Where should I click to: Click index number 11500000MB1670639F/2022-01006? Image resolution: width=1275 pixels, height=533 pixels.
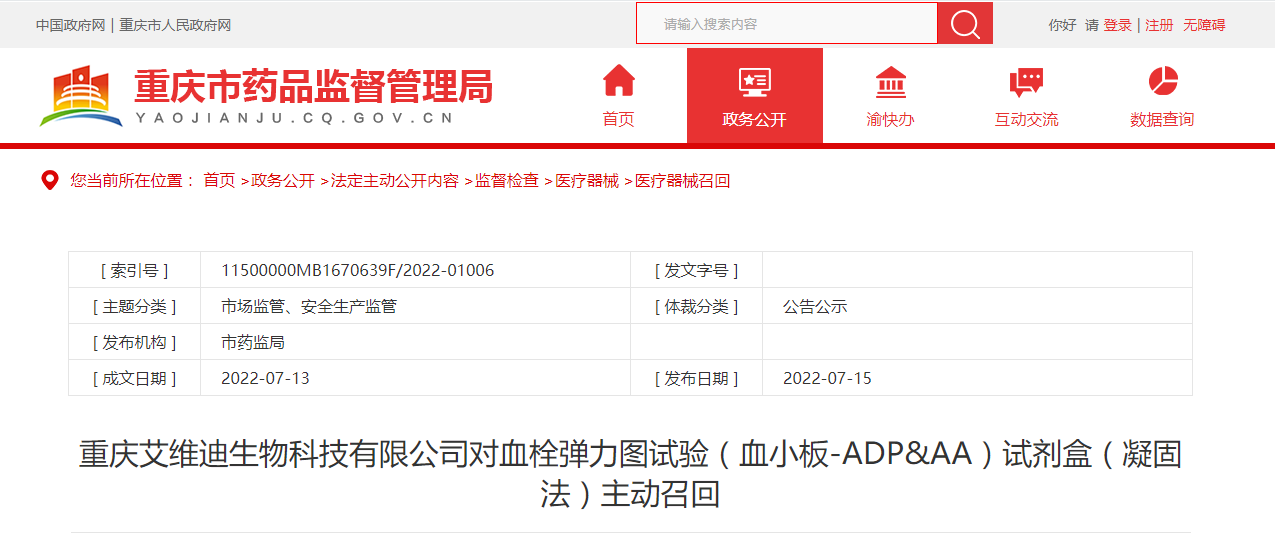(357, 270)
